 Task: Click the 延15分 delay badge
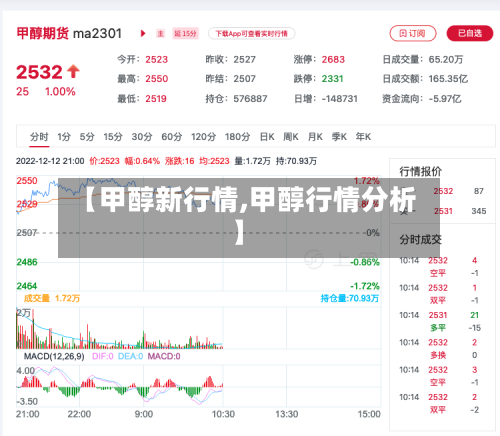pyautogui.click(x=185, y=33)
